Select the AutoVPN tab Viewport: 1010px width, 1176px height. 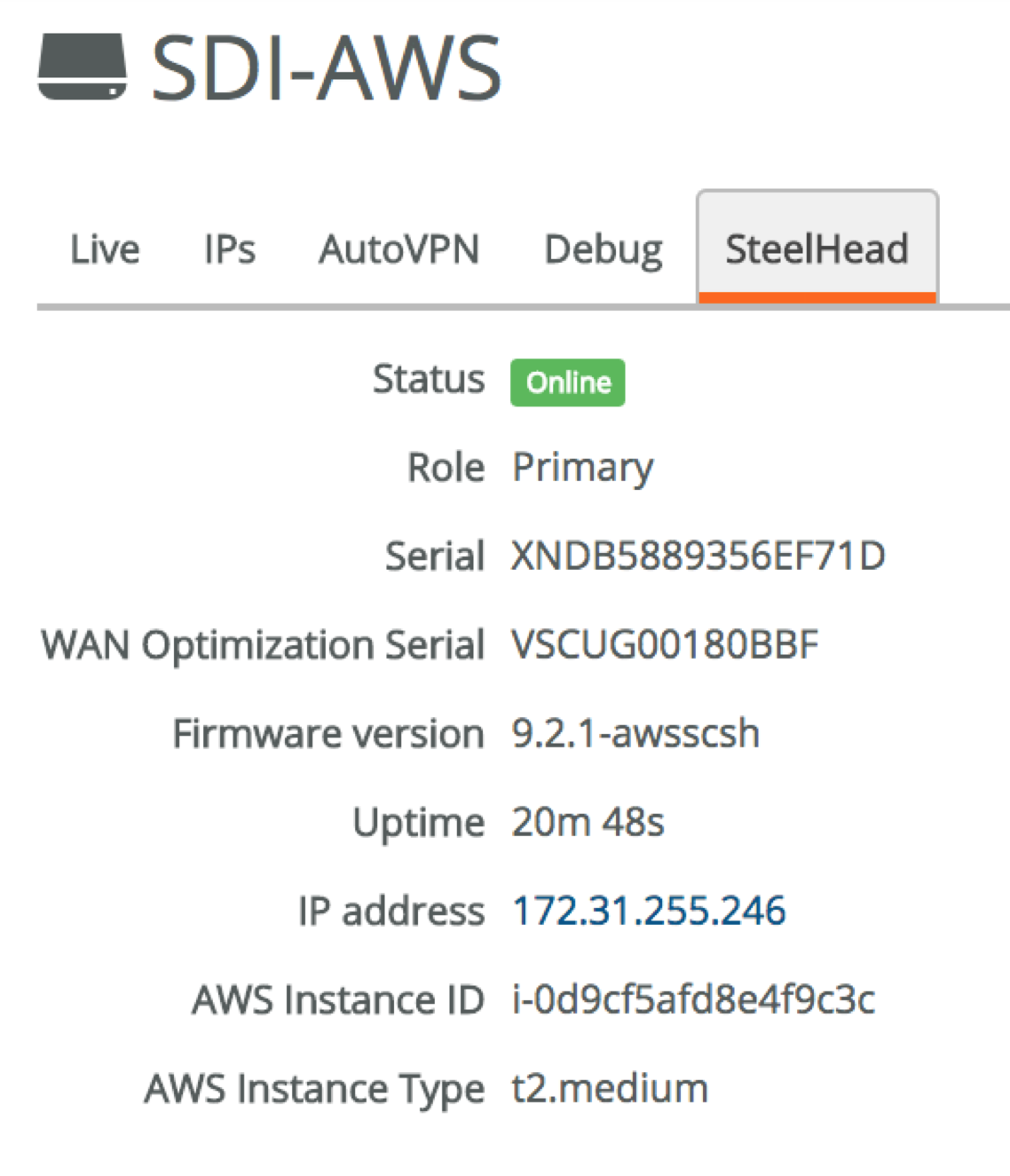pyautogui.click(x=399, y=249)
